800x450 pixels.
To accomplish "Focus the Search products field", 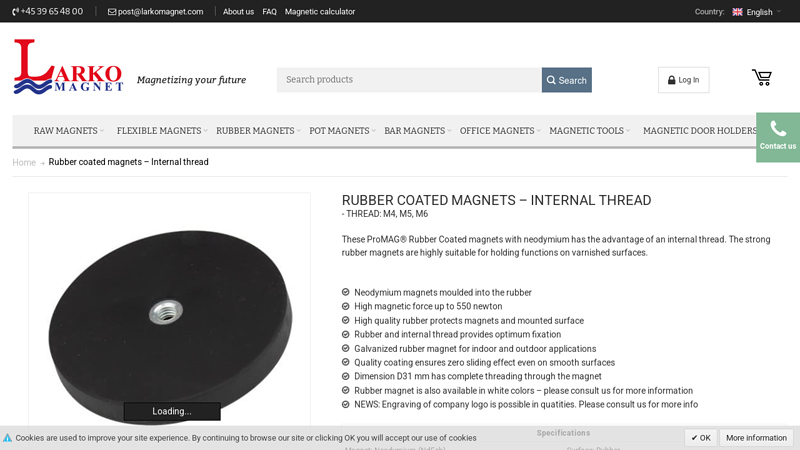I will [409, 80].
